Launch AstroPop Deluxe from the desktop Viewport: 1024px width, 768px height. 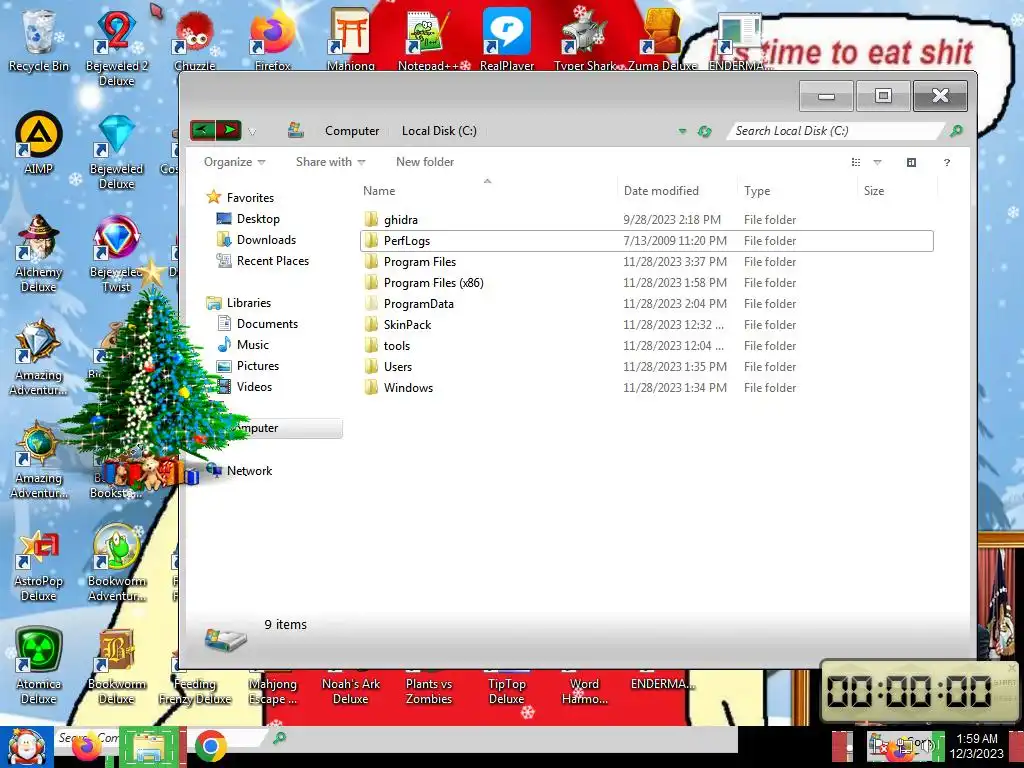[39, 566]
